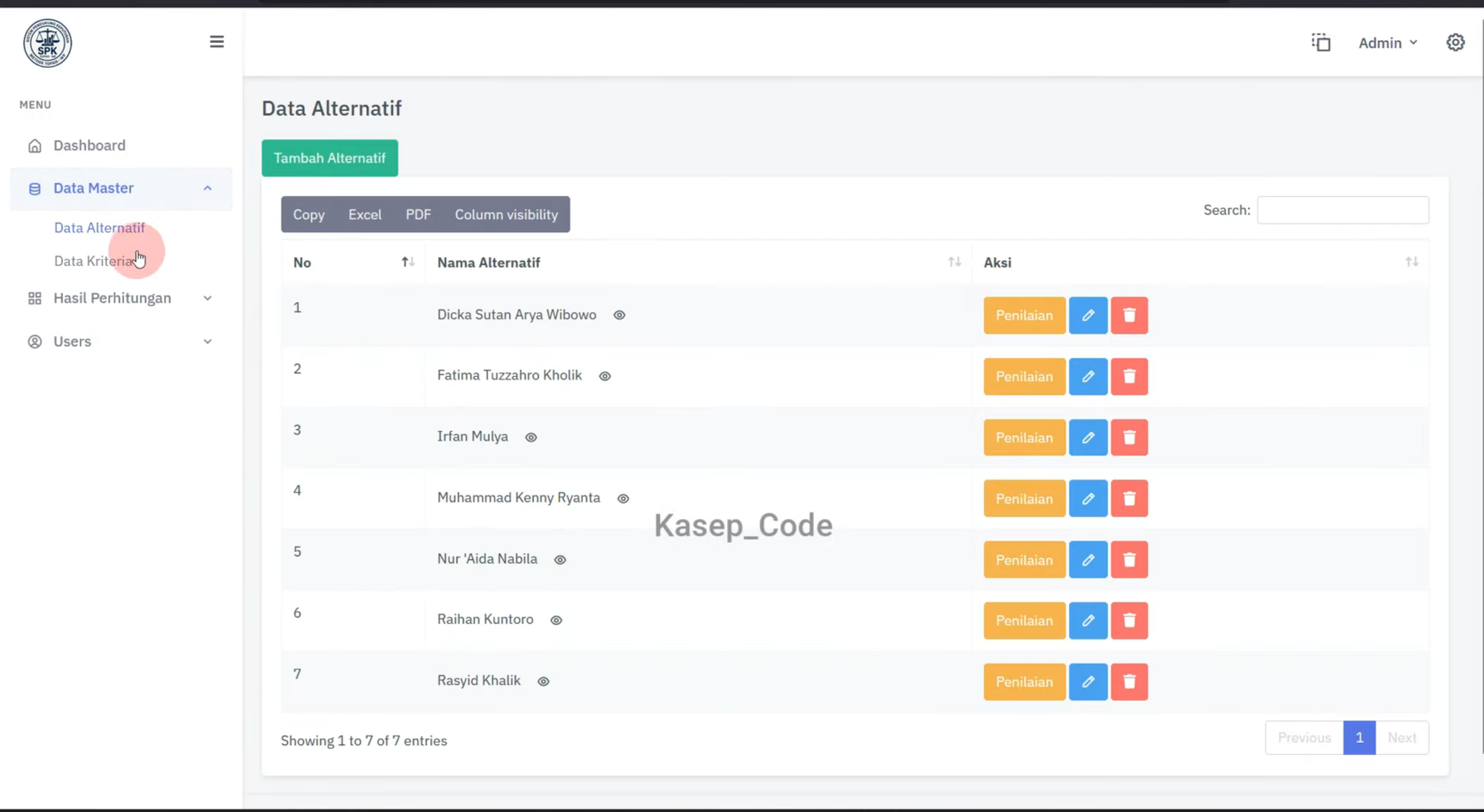Viewport: 1484px width, 812px height.
Task: View details eye icon for Rasyid Khalik
Action: pyautogui.click(x=543, y=681)
